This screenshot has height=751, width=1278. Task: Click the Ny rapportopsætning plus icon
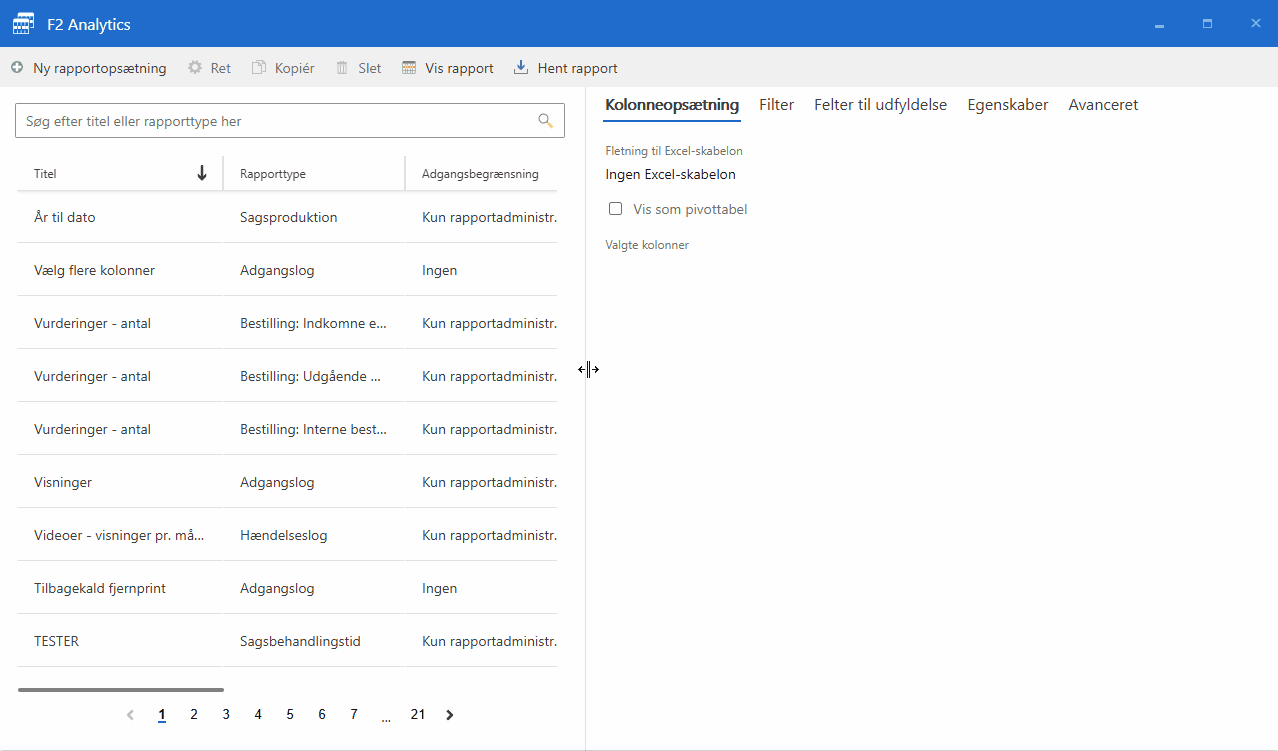click(17, 68)
